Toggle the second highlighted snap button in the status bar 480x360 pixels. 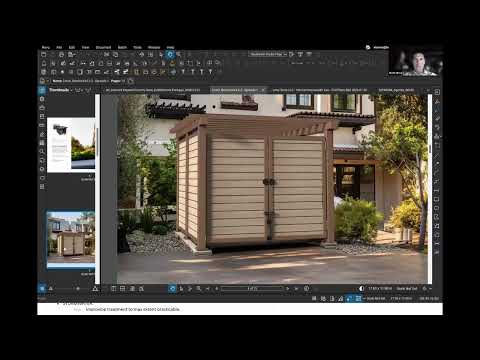358,298
